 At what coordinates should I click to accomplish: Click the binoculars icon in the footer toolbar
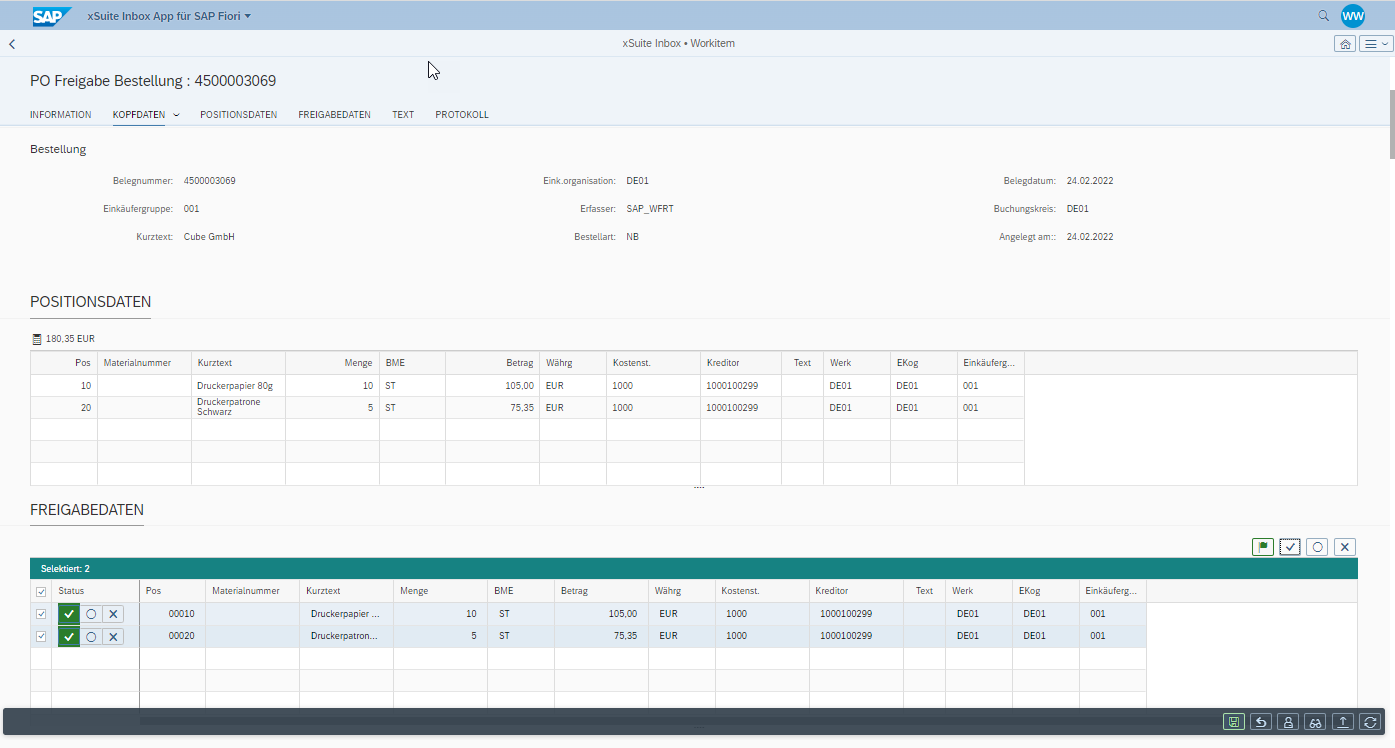click(x=1316, y=722)
